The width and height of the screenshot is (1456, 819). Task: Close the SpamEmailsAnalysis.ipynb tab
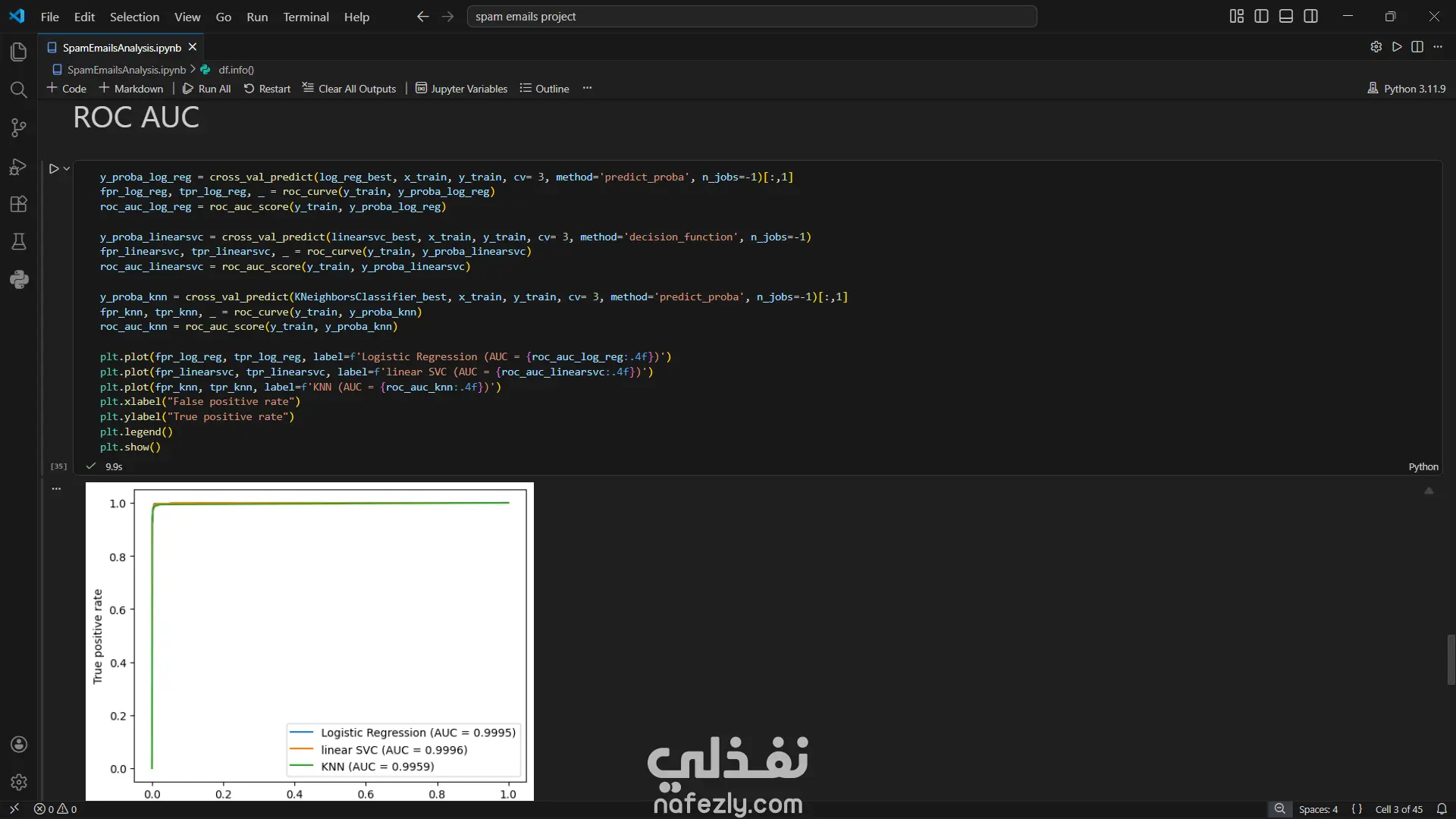(x=193, y=47)
